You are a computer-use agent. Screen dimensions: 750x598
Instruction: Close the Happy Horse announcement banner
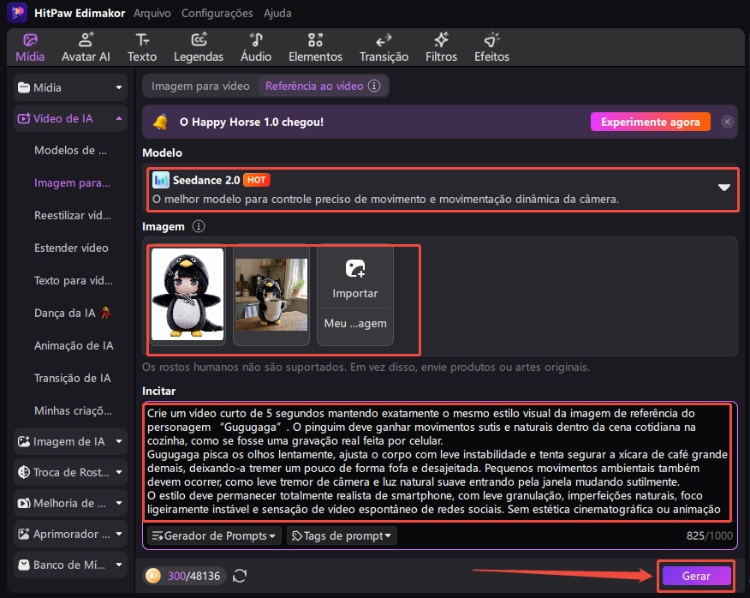click(727, 122)
